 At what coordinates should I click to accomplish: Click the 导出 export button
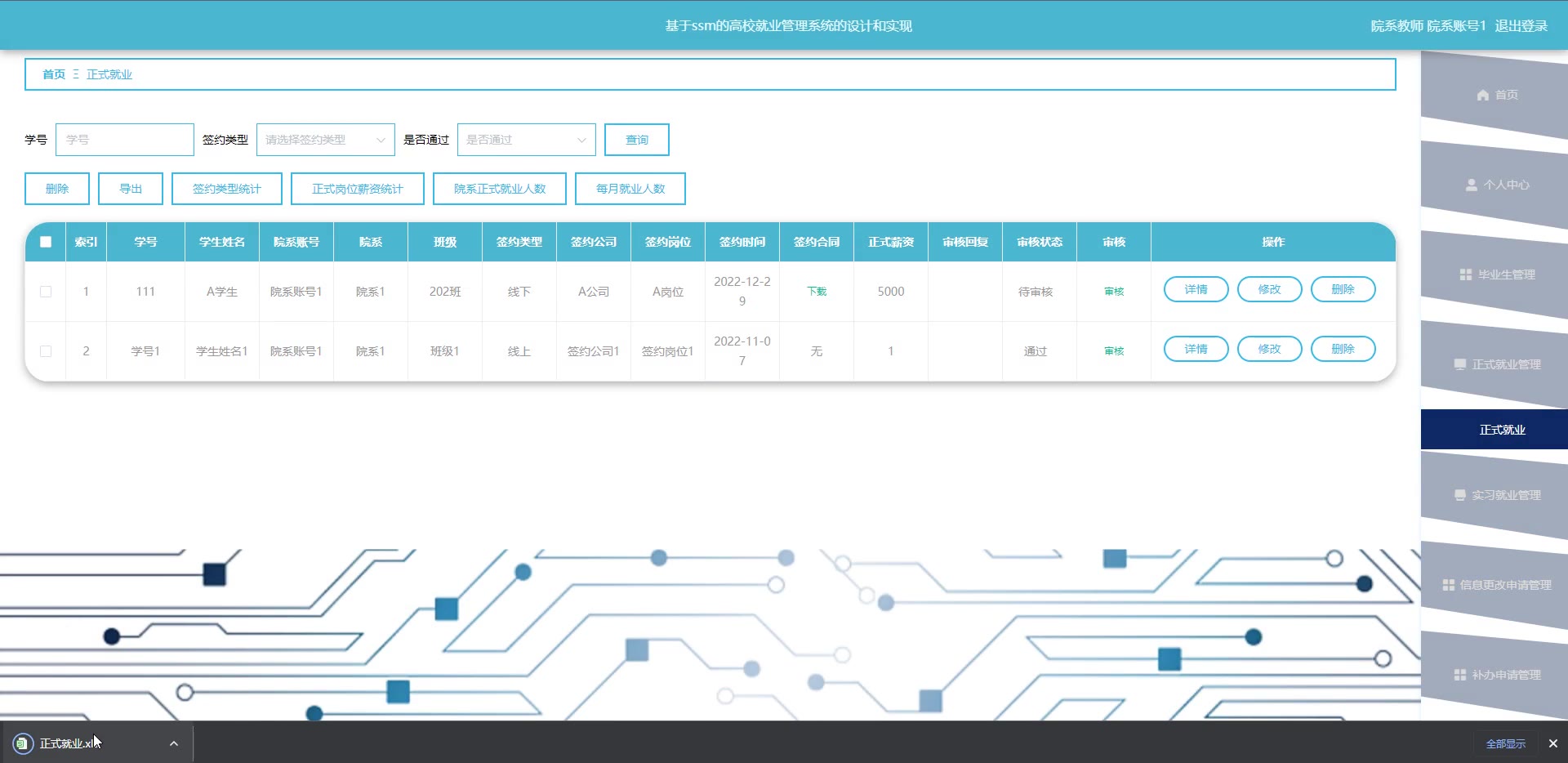click(x=131, y=189)
